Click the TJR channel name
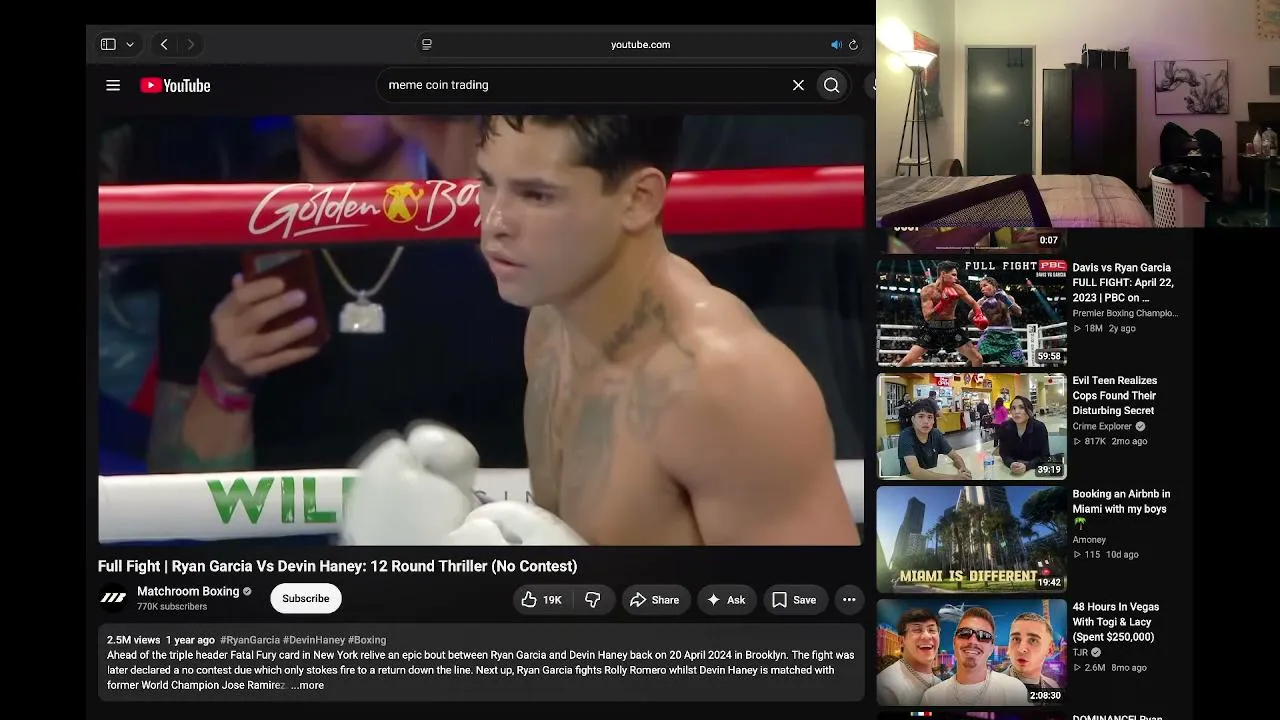The height and width of the screenshot is (720, 1280). click(1080, 653)
